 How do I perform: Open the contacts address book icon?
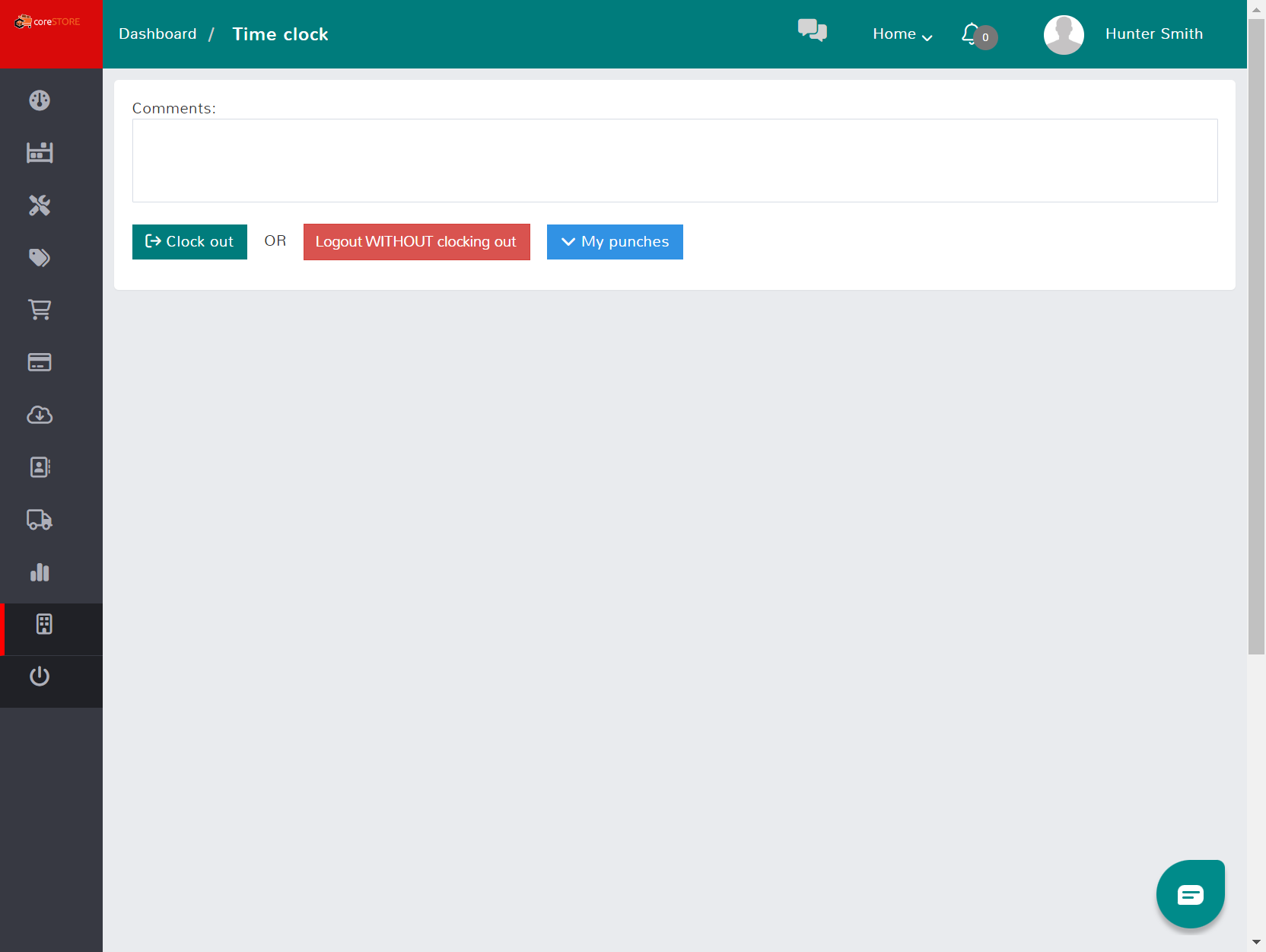[40, 467]
